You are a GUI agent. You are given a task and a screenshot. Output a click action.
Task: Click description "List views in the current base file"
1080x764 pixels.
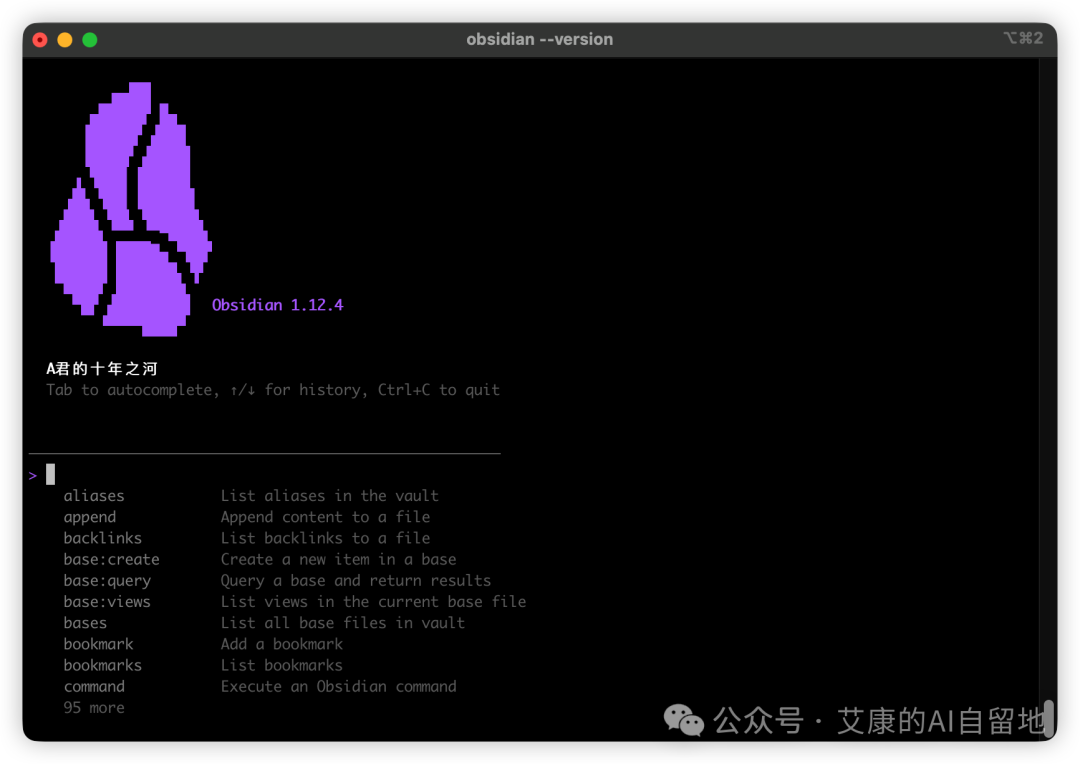[x=373, y=602]
